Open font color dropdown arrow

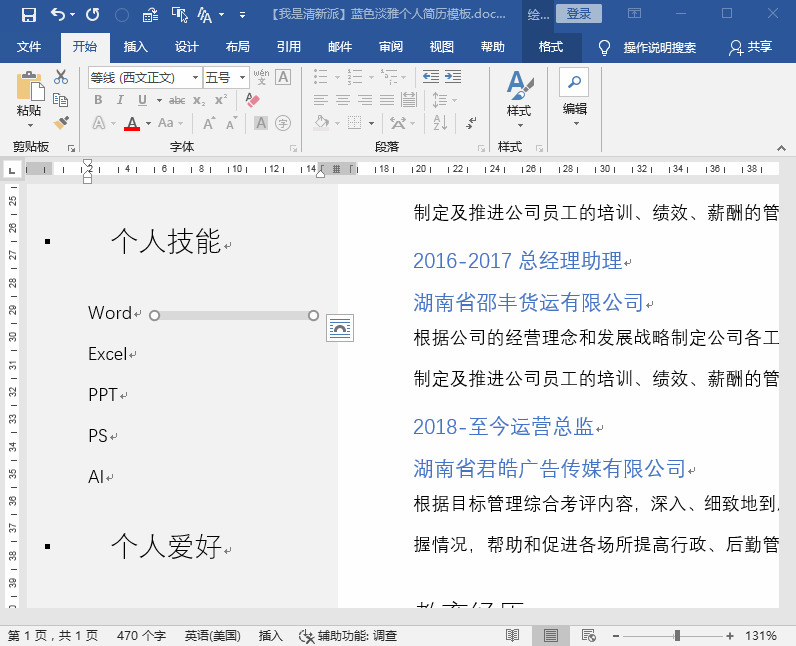pyautogui.click(x=148, y=123)
